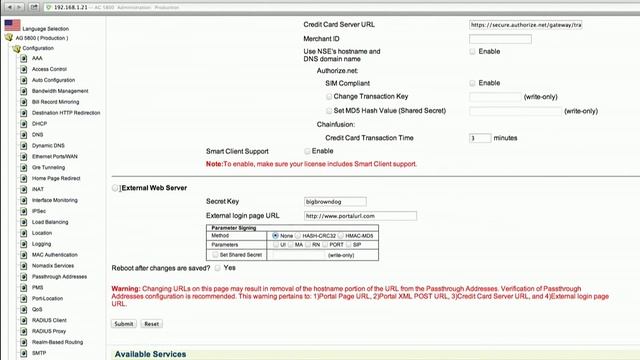Check the UI parameter box
640x360 pixels.
point(276,244)
